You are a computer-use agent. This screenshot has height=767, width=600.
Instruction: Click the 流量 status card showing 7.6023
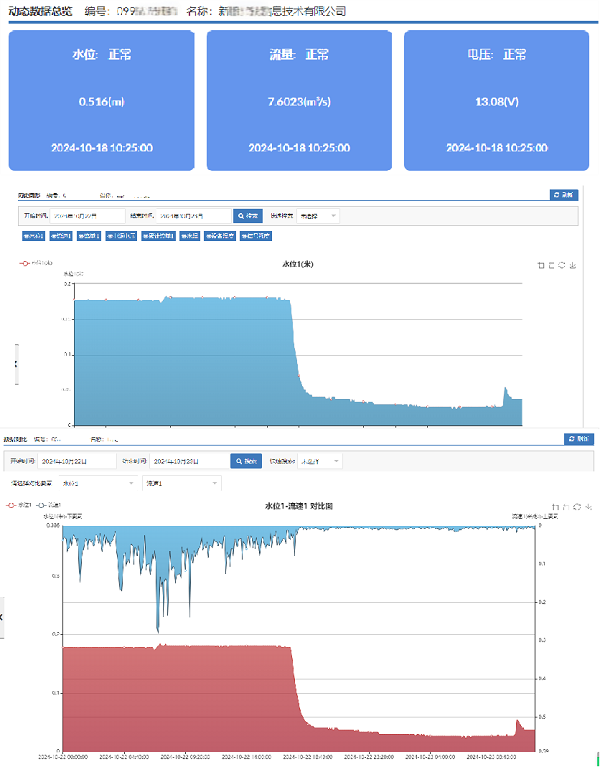(299, 100)
